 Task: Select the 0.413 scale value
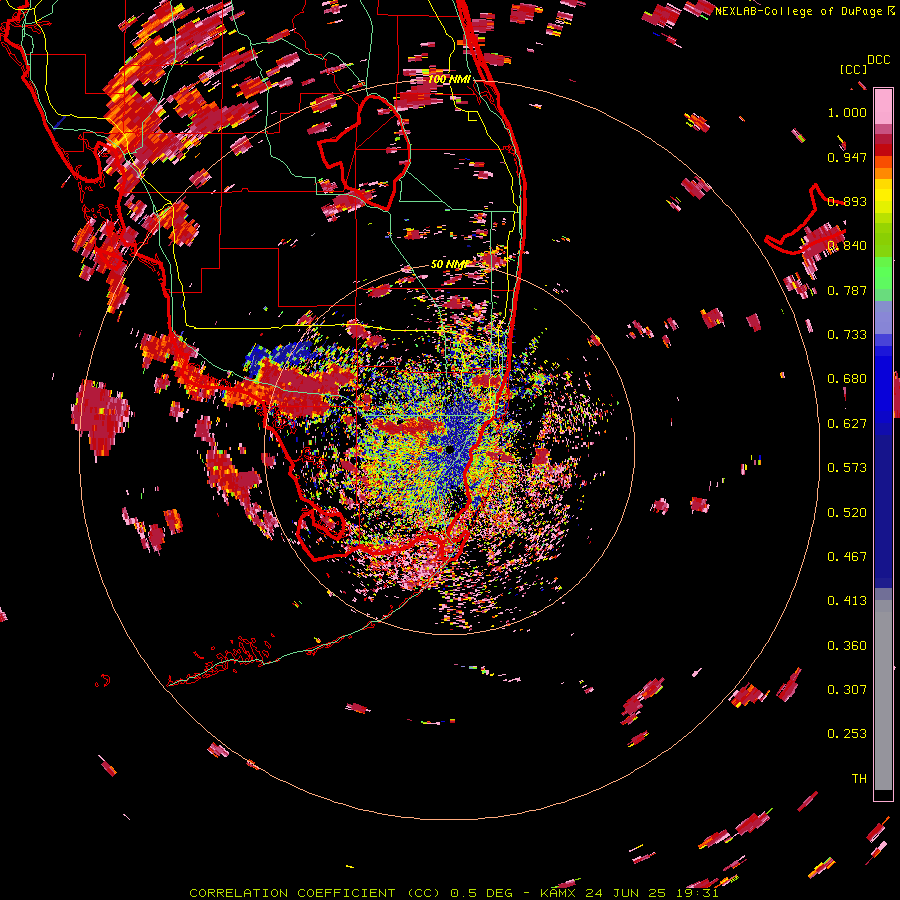coord(847,601)
